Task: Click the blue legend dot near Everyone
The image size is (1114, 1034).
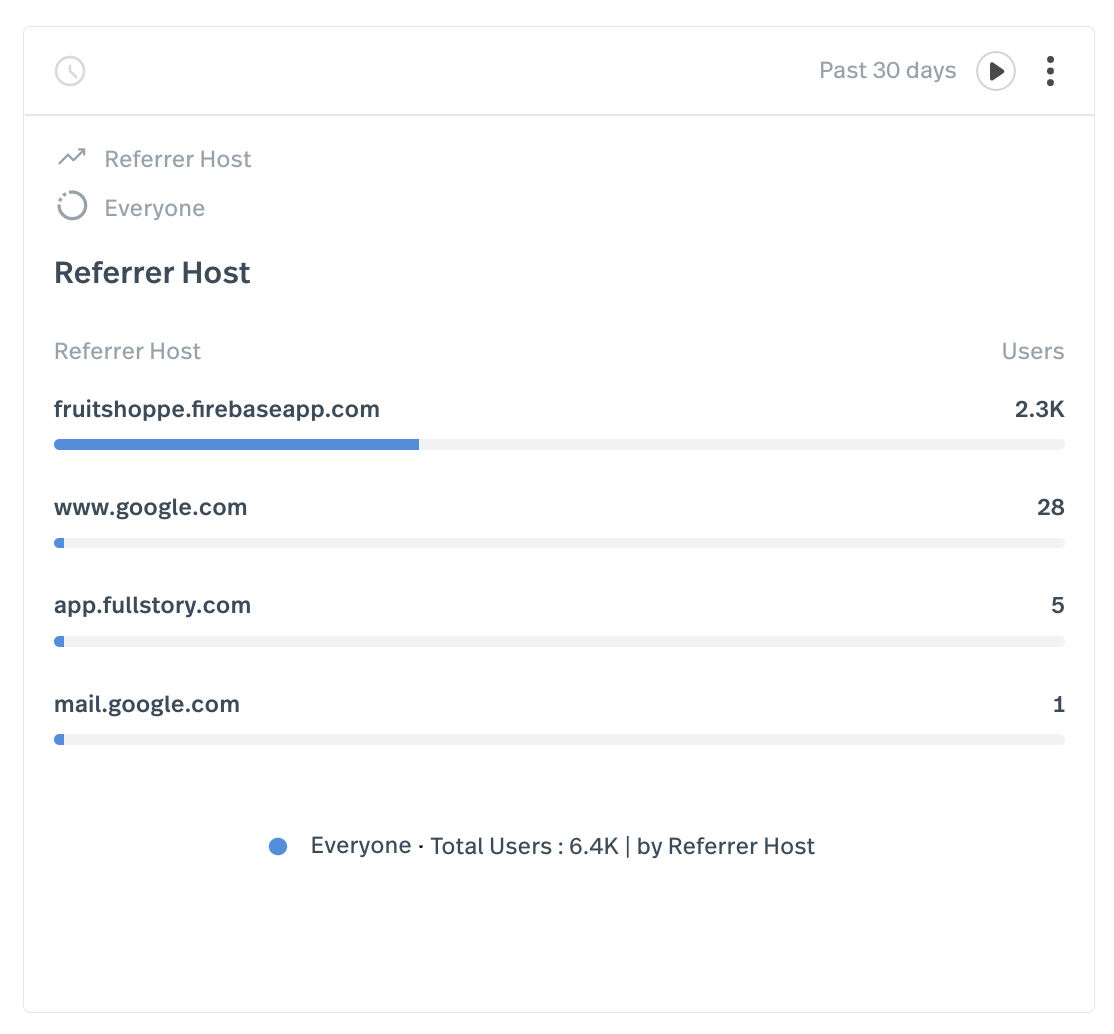Action: [x=277, y=846]
